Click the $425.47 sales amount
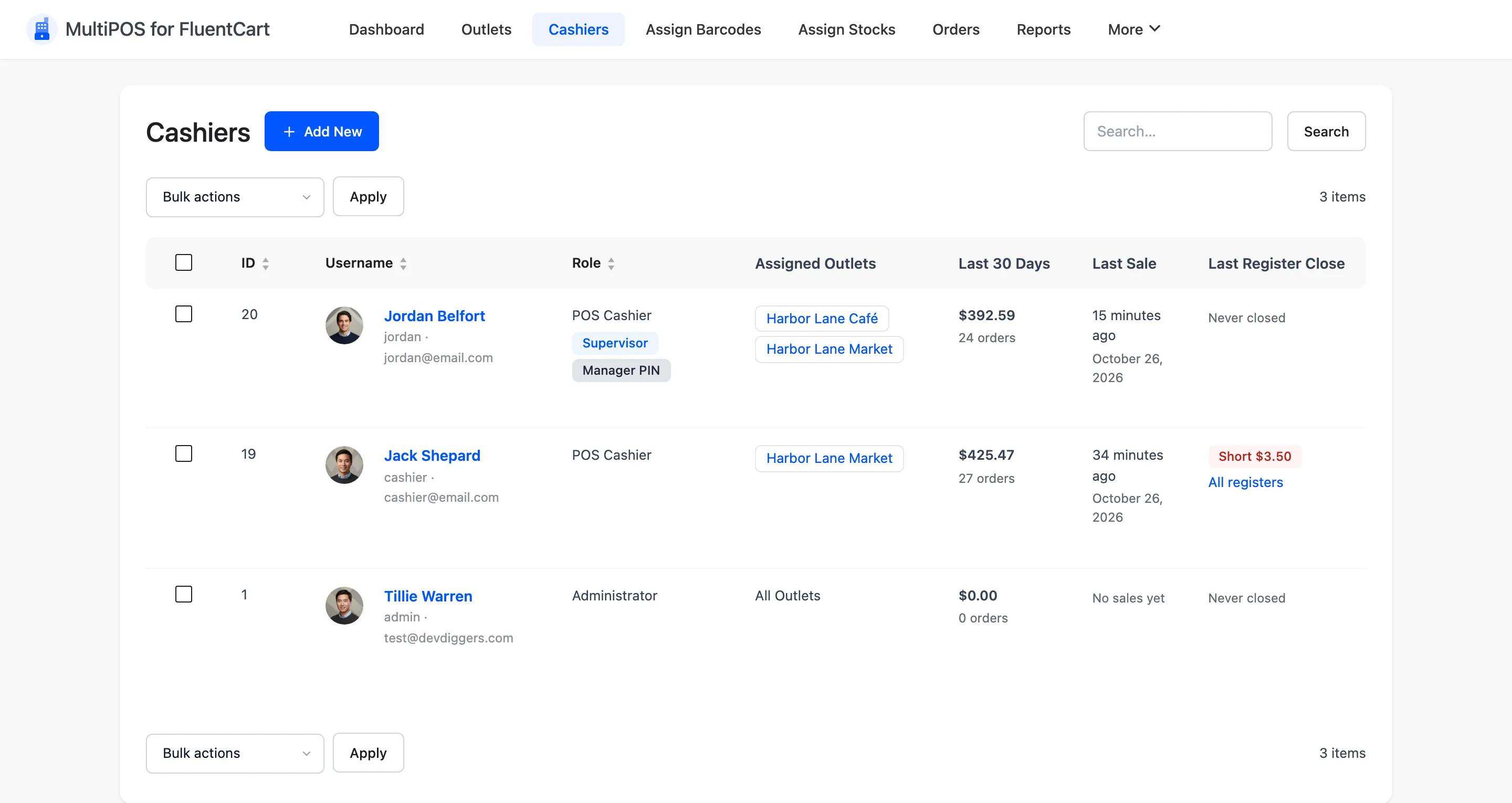1512x803 pixels. coord(986,455)
